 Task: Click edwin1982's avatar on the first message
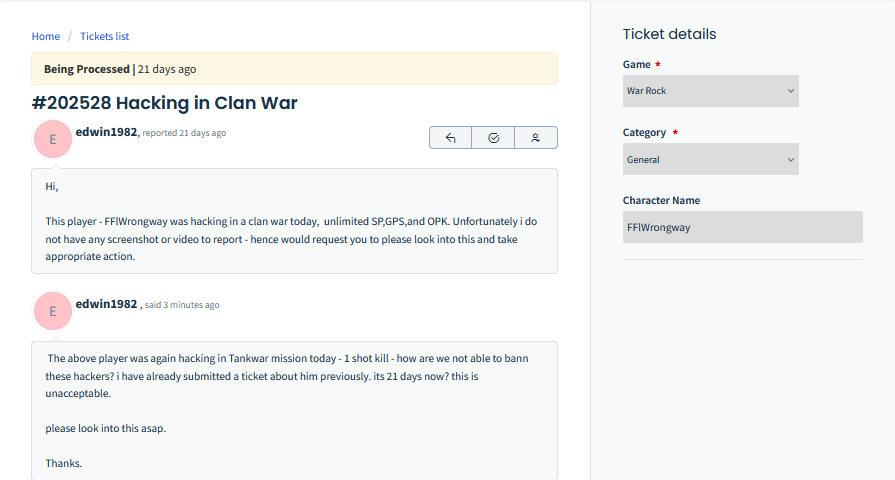pyautogui.click(x=52, y=140)
